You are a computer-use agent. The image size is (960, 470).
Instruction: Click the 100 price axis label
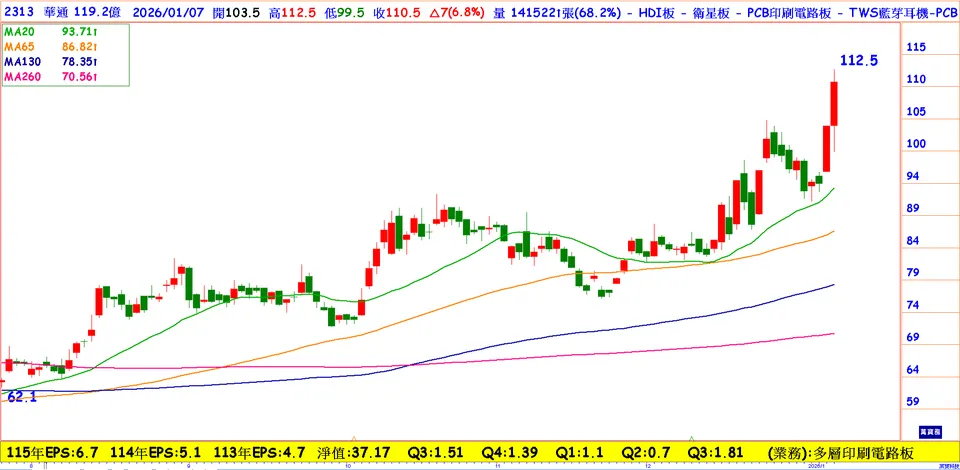point(917,144)
